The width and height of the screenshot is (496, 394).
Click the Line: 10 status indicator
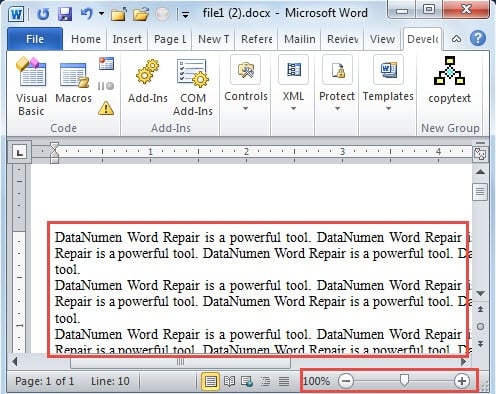point(110,381)
